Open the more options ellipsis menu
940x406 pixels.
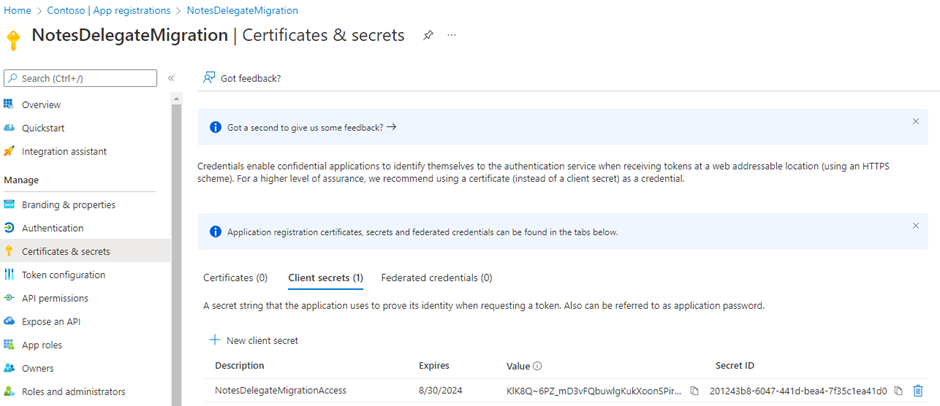(452, 35)
